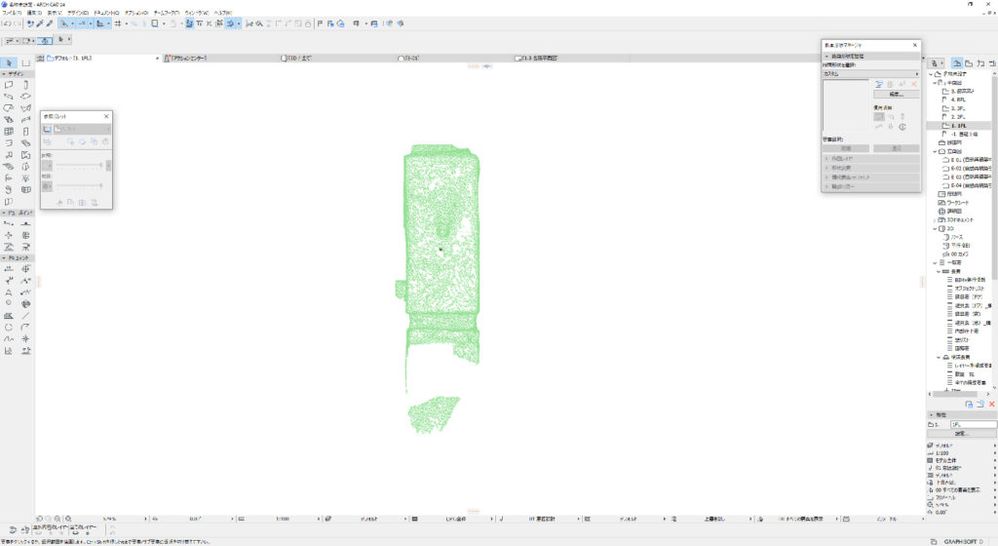Click the Pick Up Parameters eyedropper

pos(39,24)
